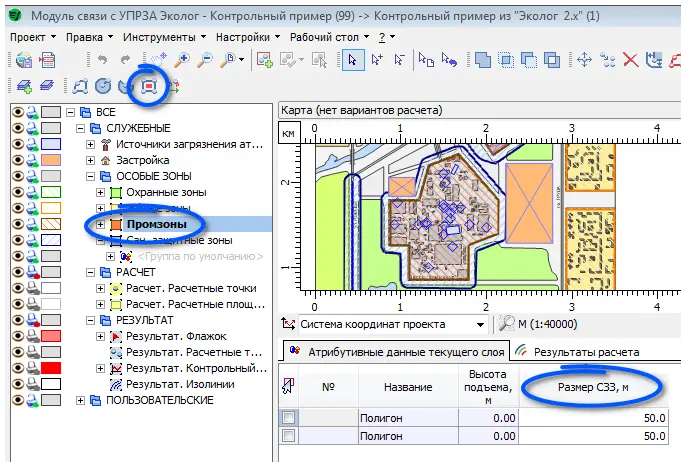Select the Результат. Изолинии tree item

[180, 384]
